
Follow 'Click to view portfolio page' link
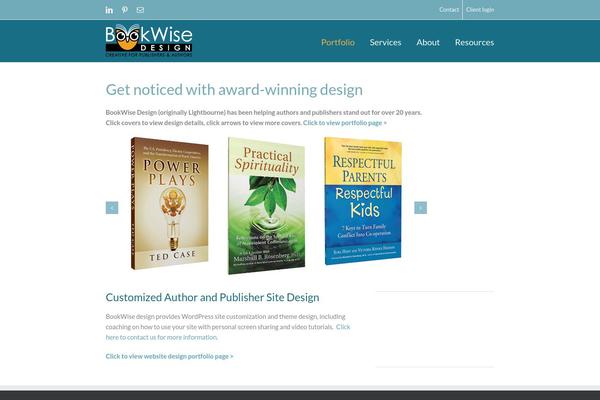(x=345, y=123)
